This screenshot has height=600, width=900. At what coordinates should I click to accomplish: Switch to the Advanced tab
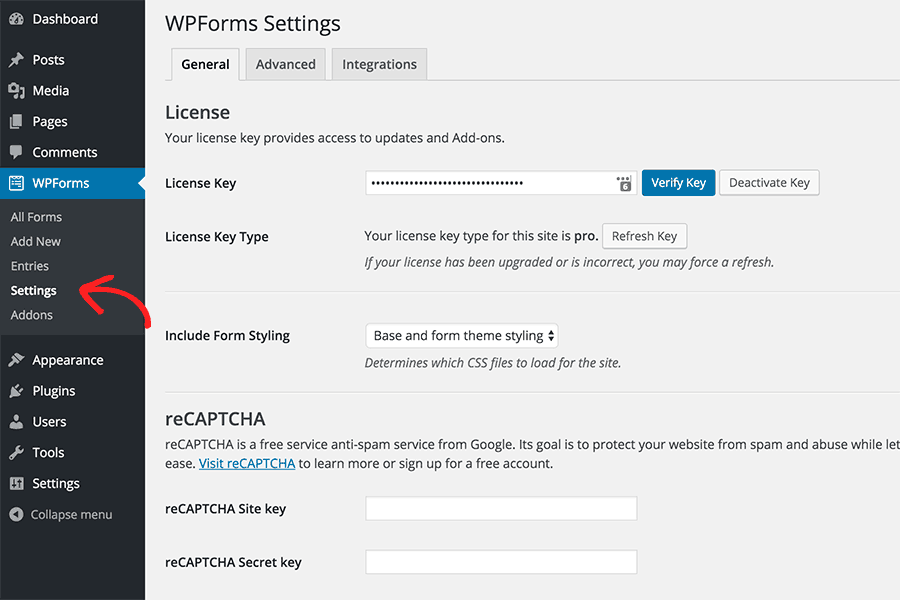(x=285, y=63)
